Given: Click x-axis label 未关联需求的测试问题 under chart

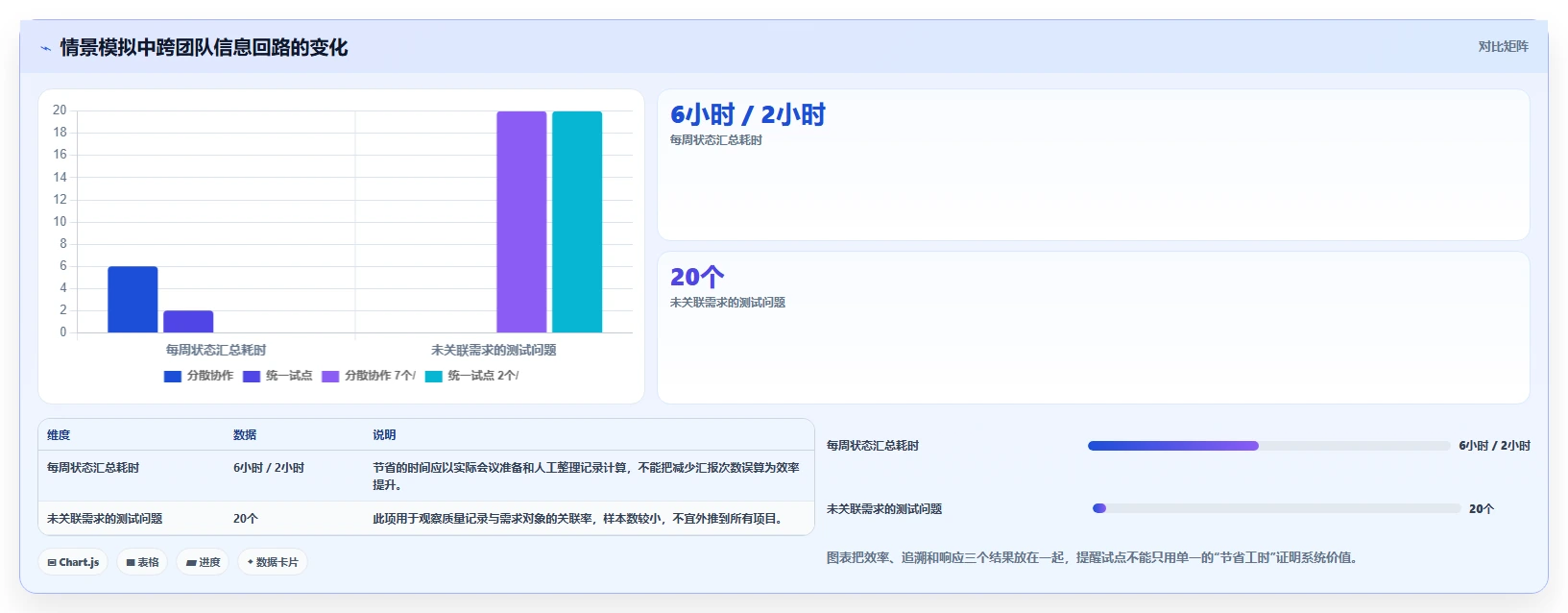Looking at the screenshot, I should [494, 351].
